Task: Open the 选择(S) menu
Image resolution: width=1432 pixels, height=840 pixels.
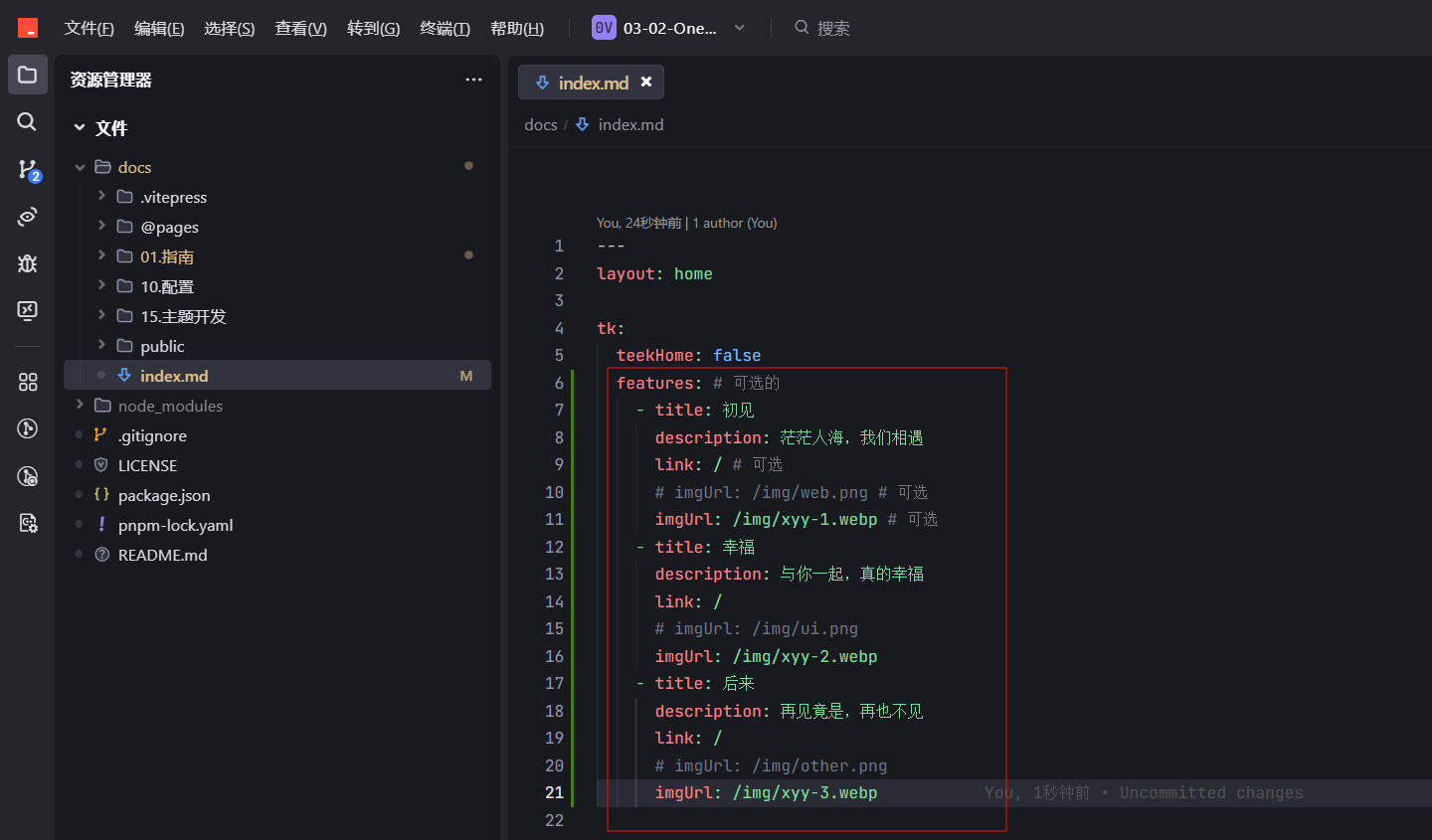Action: click(x=230, y=28)
